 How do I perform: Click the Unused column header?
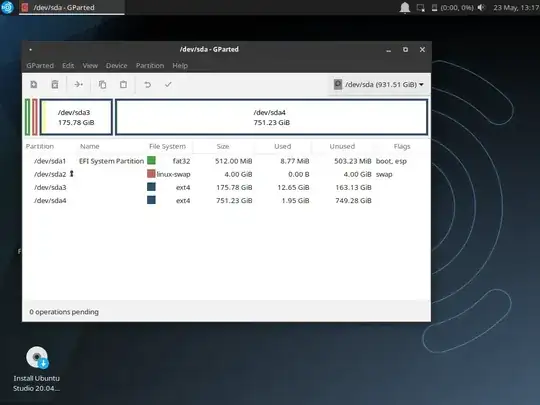(x=342, y=146)
